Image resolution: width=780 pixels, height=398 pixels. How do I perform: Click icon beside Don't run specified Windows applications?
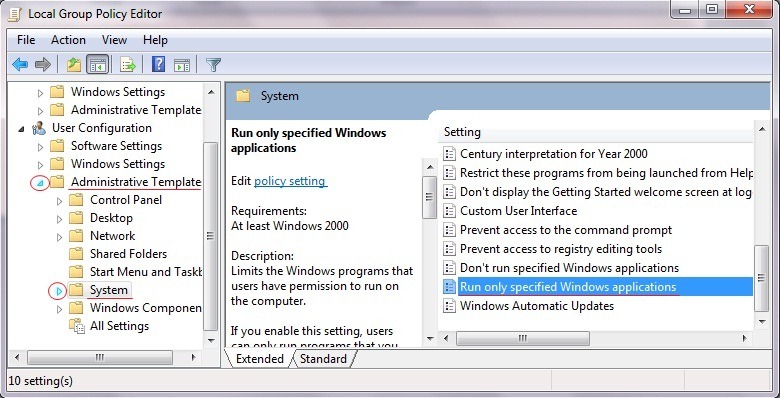coord(449,268)
